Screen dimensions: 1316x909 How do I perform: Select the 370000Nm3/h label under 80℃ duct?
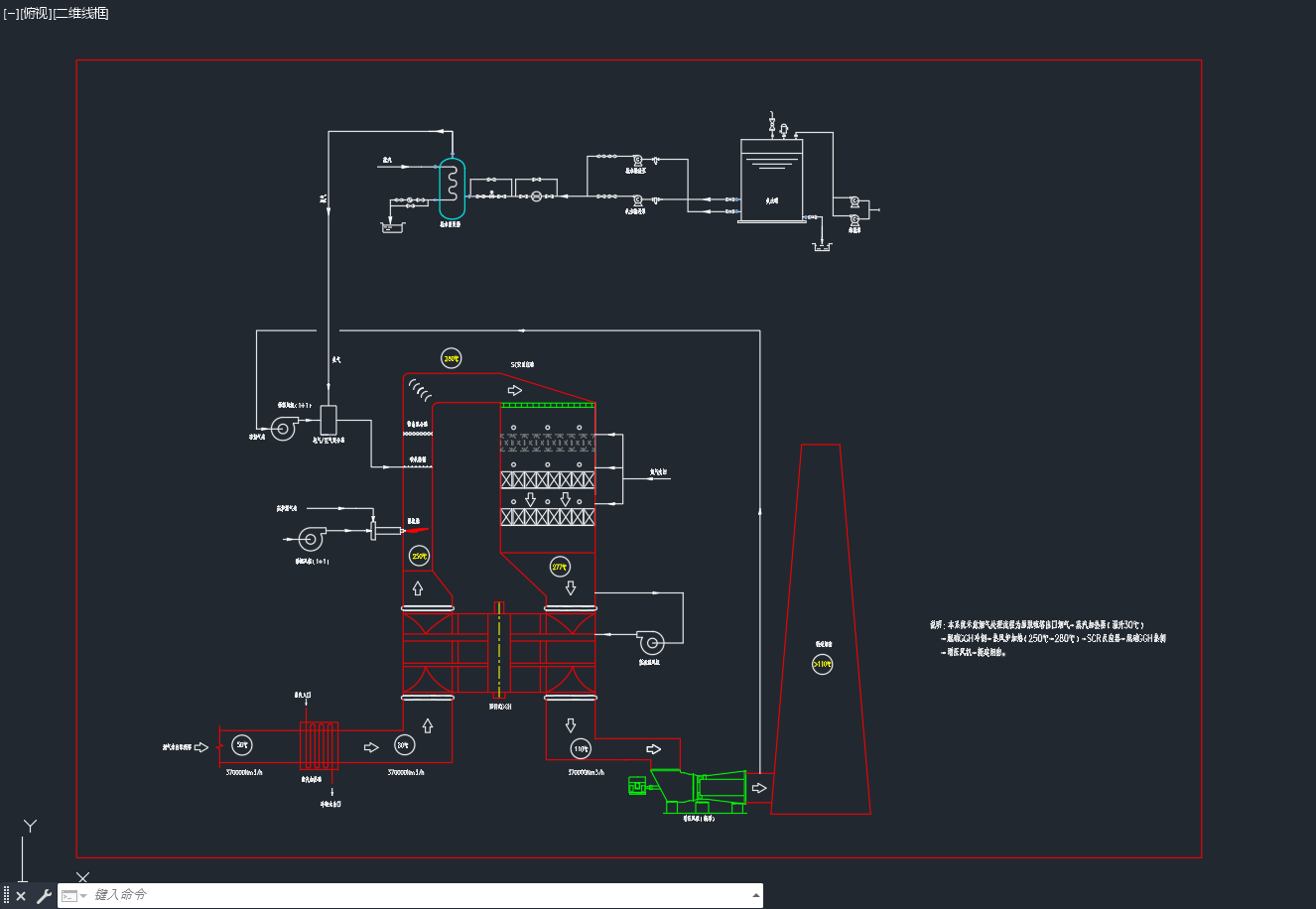[406, 772]
